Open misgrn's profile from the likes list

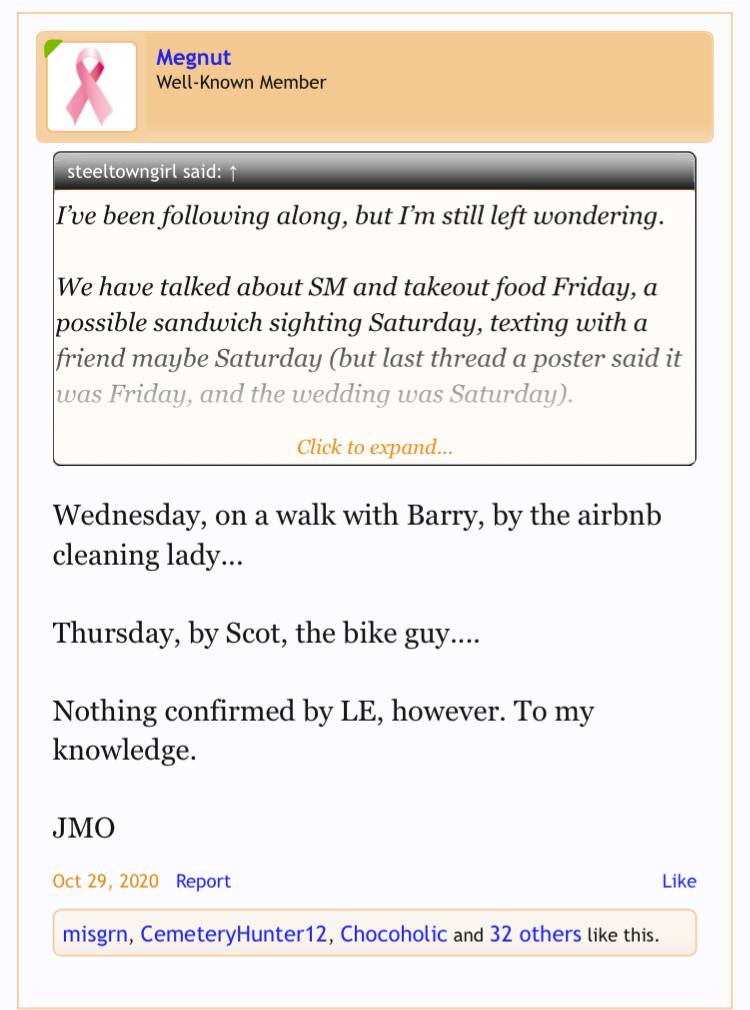click(x=95, y=935)
